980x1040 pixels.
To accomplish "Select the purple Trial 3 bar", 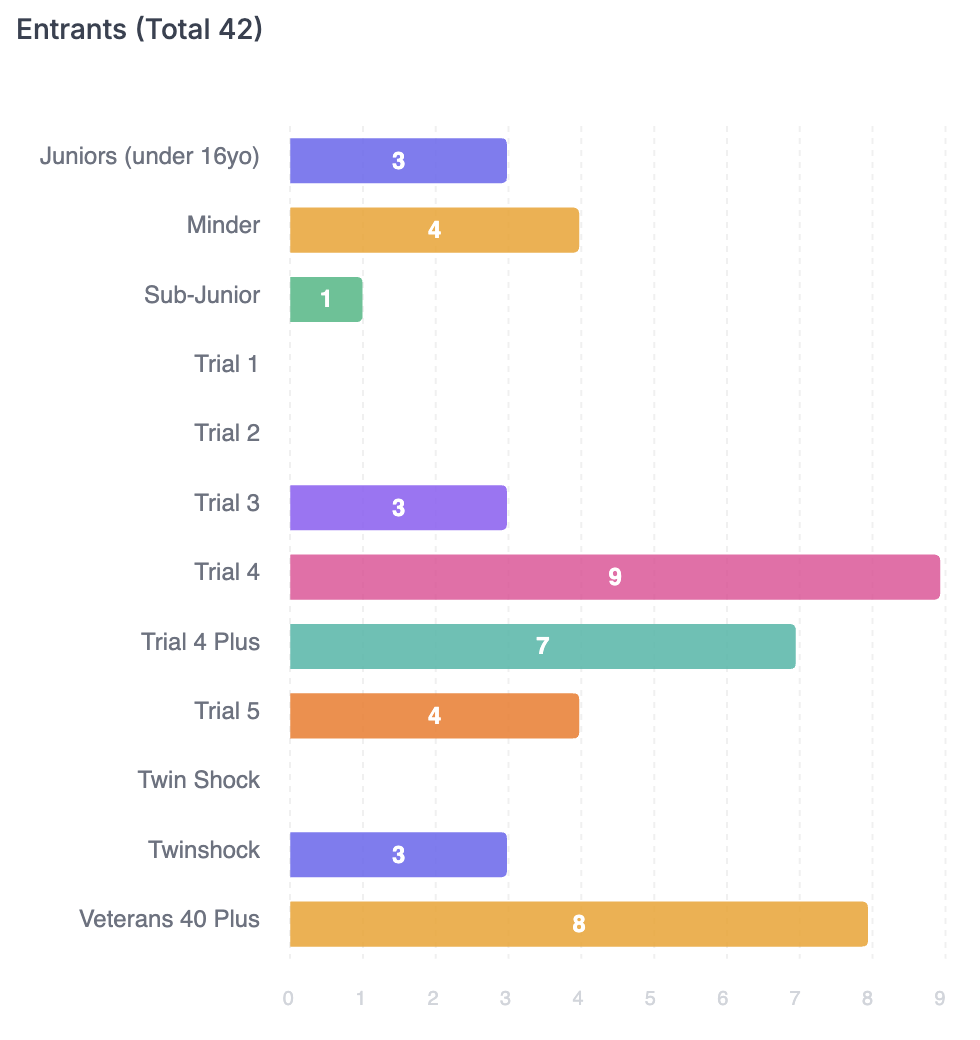I will (x=398, y=508).
